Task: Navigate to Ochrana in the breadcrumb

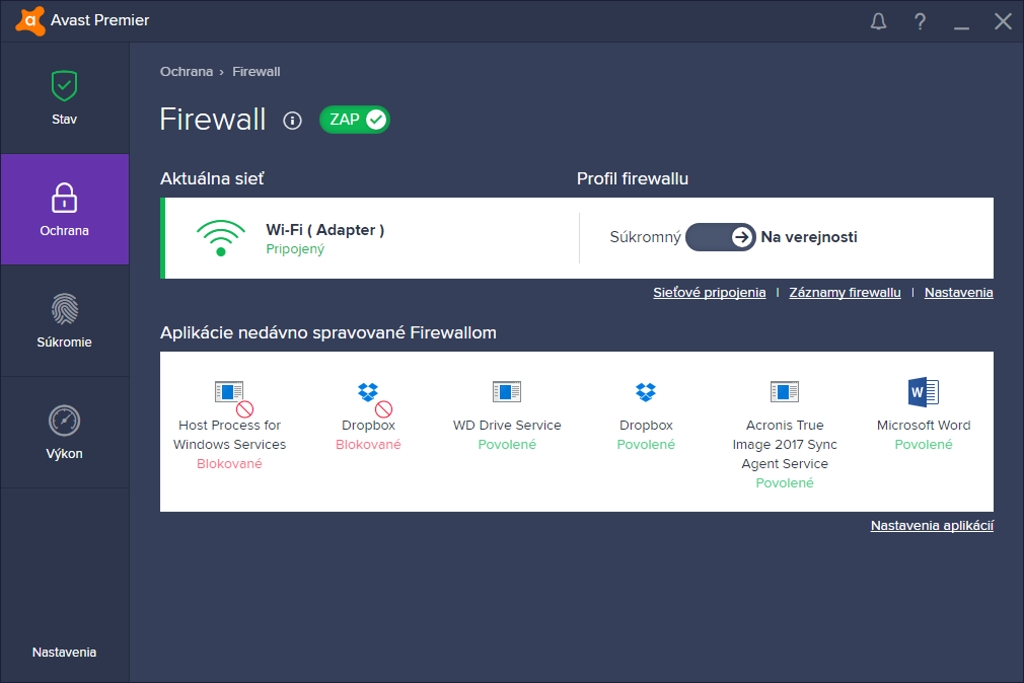Action: click(x=186, y=72)
